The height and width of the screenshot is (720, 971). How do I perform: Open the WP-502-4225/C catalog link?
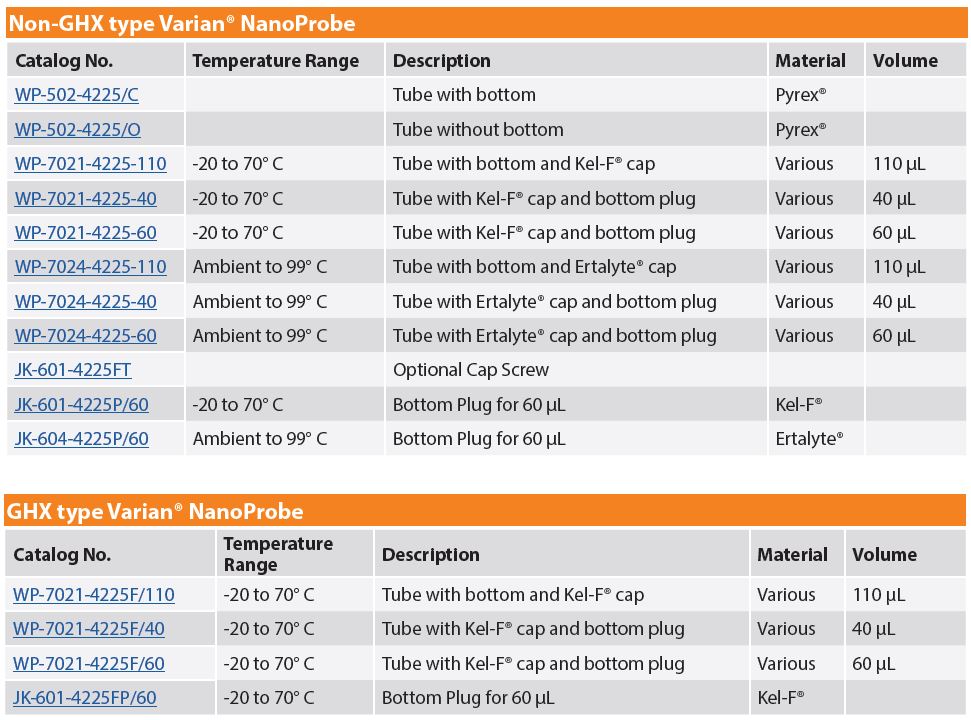tap(77, 95)
